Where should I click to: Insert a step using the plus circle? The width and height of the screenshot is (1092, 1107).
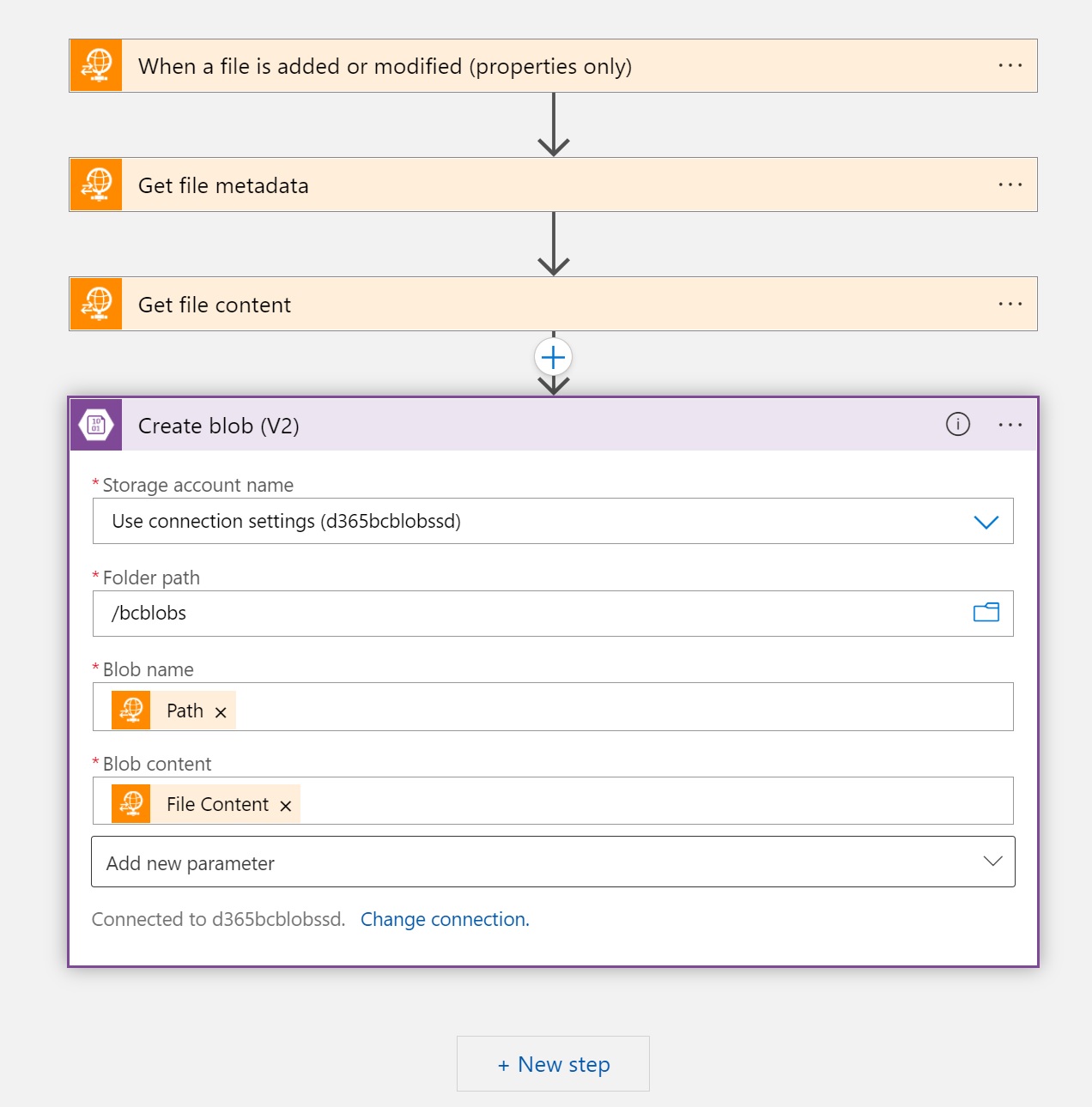pyautogui.click(x=553, y=357)
